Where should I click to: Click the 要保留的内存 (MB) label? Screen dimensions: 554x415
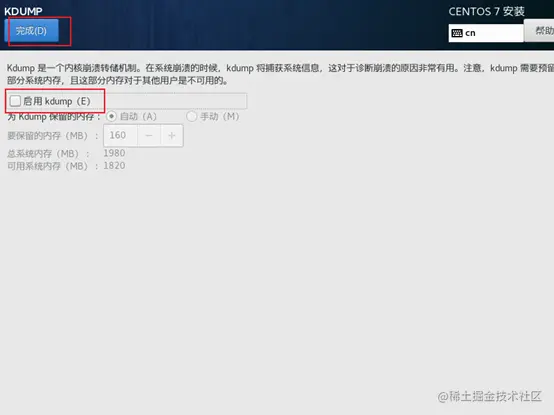tap(53, 136)
